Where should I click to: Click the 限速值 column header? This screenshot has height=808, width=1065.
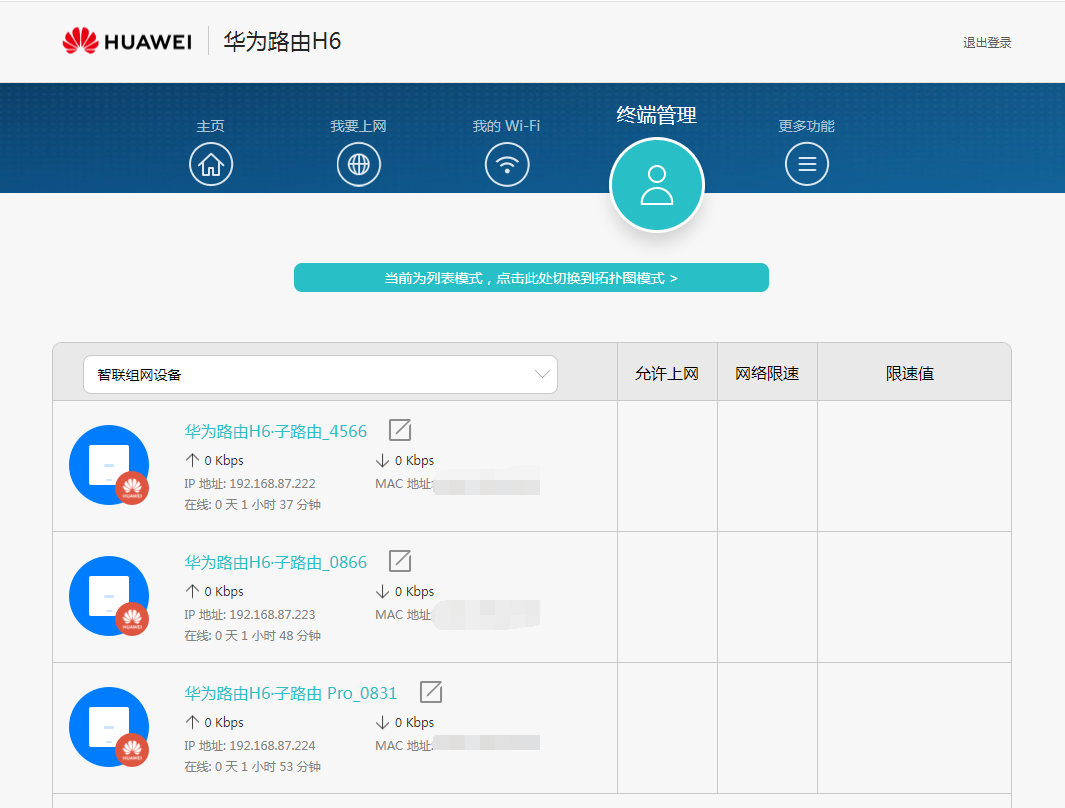point(909,373)
